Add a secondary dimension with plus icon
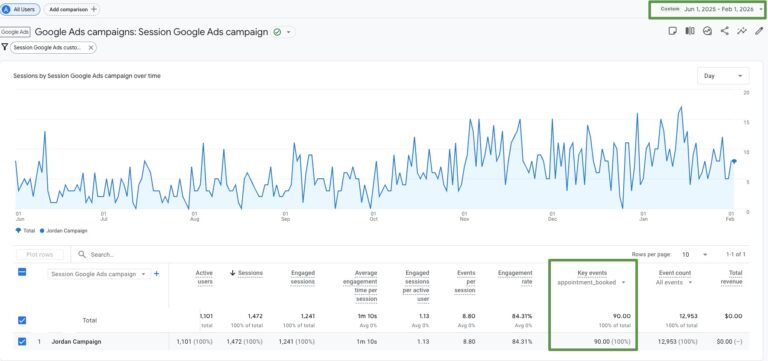Image resolution: width=768 pixels, height=361 pixels. tap(157, 274)
